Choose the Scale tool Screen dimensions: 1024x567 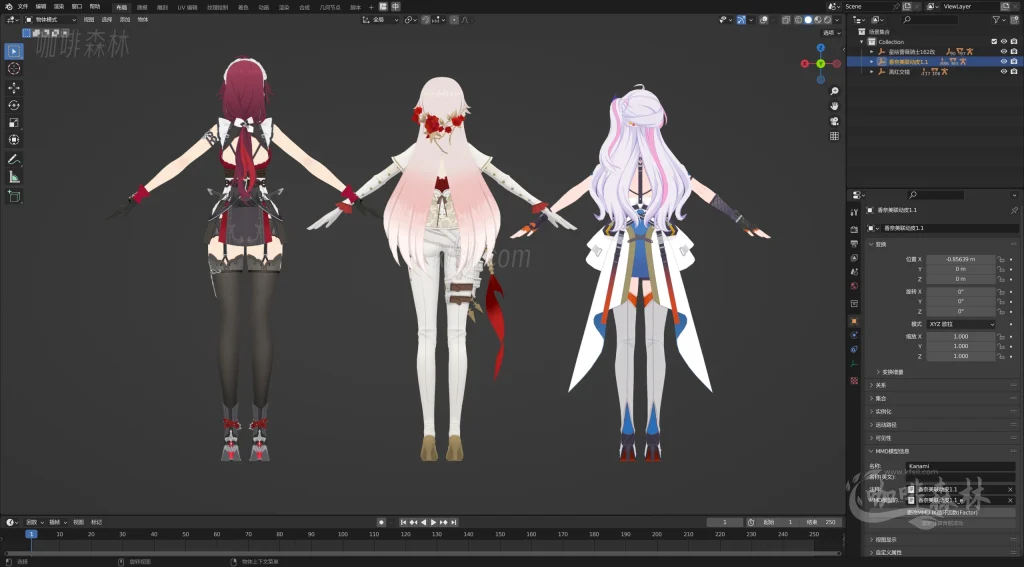pos(14,123)
